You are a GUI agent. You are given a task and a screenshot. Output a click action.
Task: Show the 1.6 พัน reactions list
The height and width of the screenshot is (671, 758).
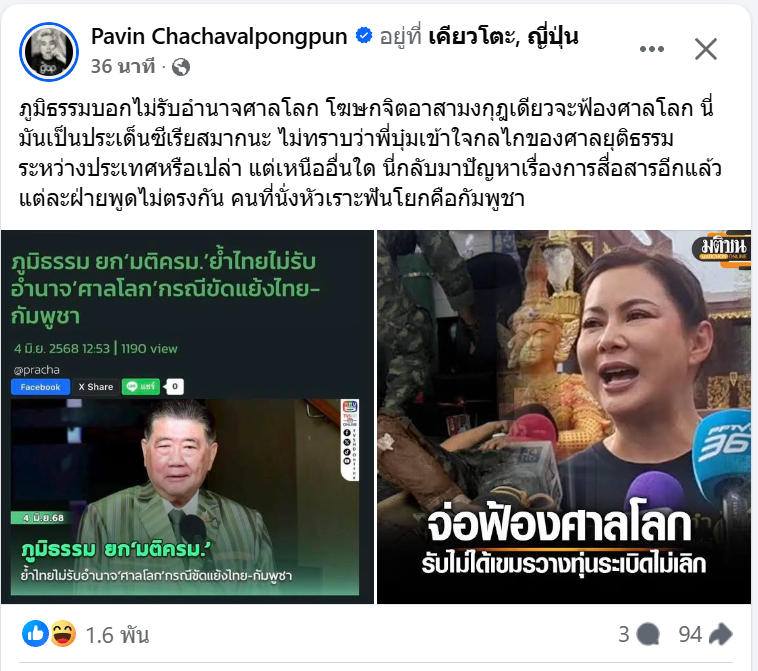[x=117, y=635]
